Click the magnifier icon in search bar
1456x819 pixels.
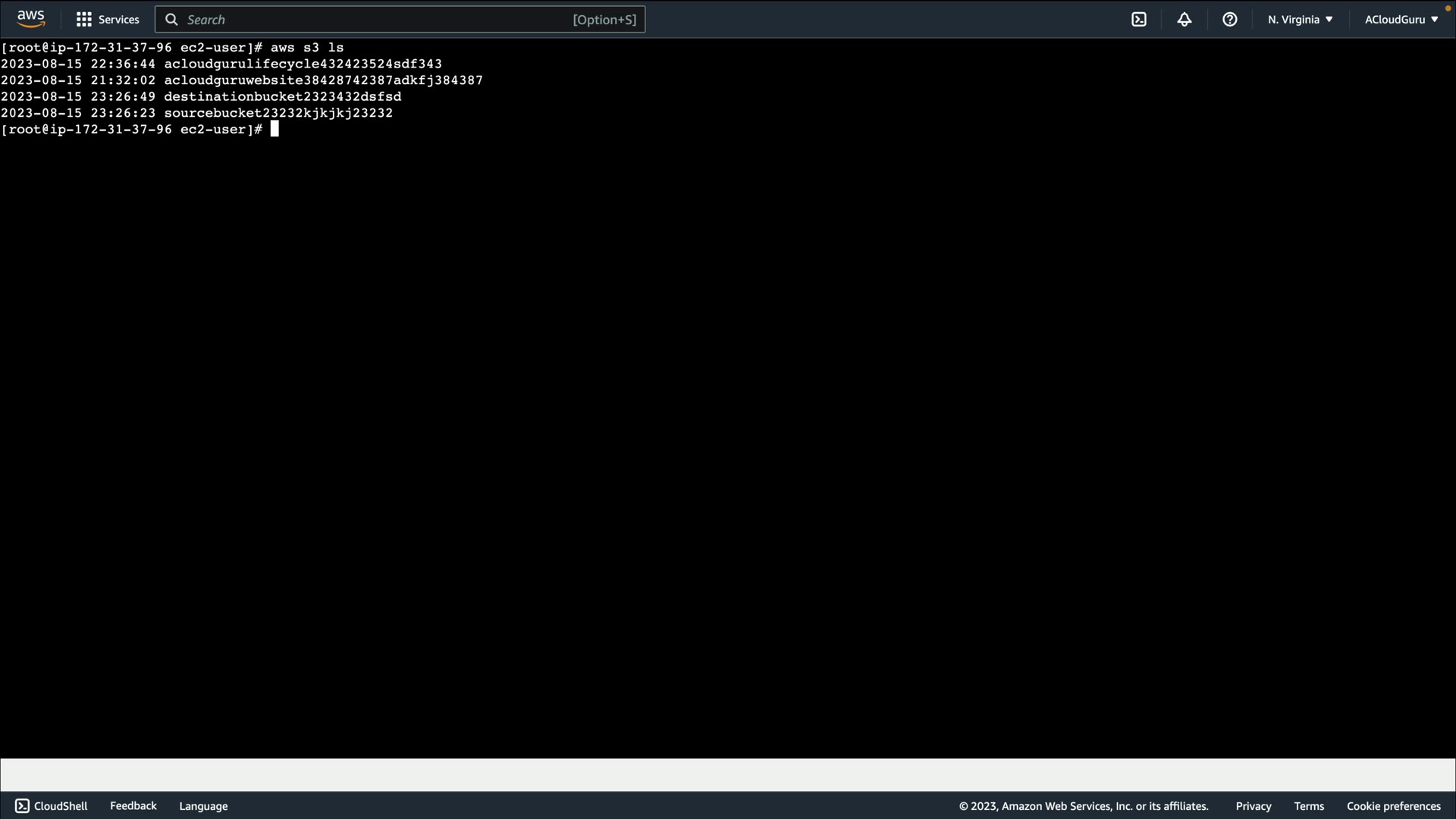coord(172,20)
